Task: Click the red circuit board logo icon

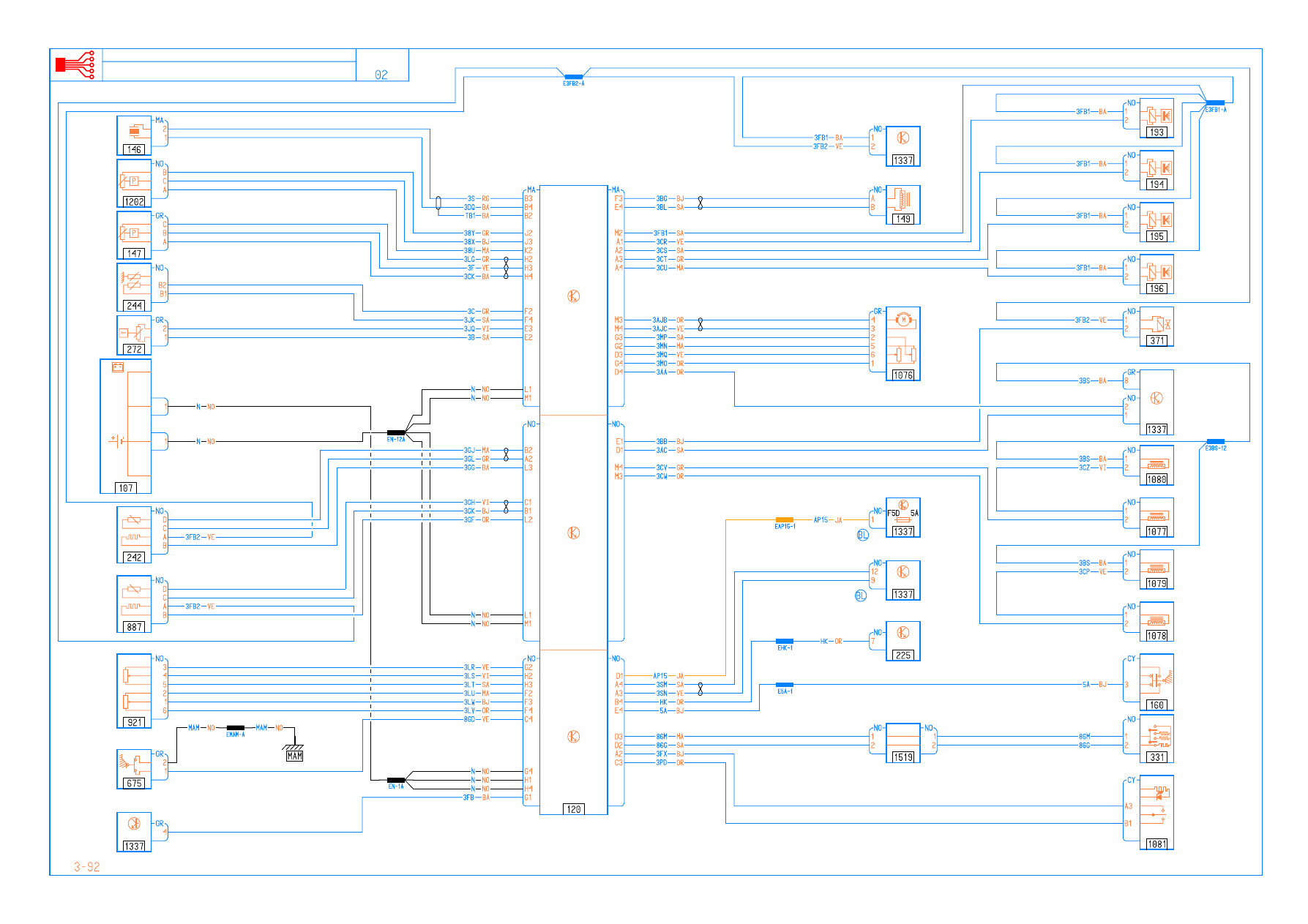Action: point(75,65)
